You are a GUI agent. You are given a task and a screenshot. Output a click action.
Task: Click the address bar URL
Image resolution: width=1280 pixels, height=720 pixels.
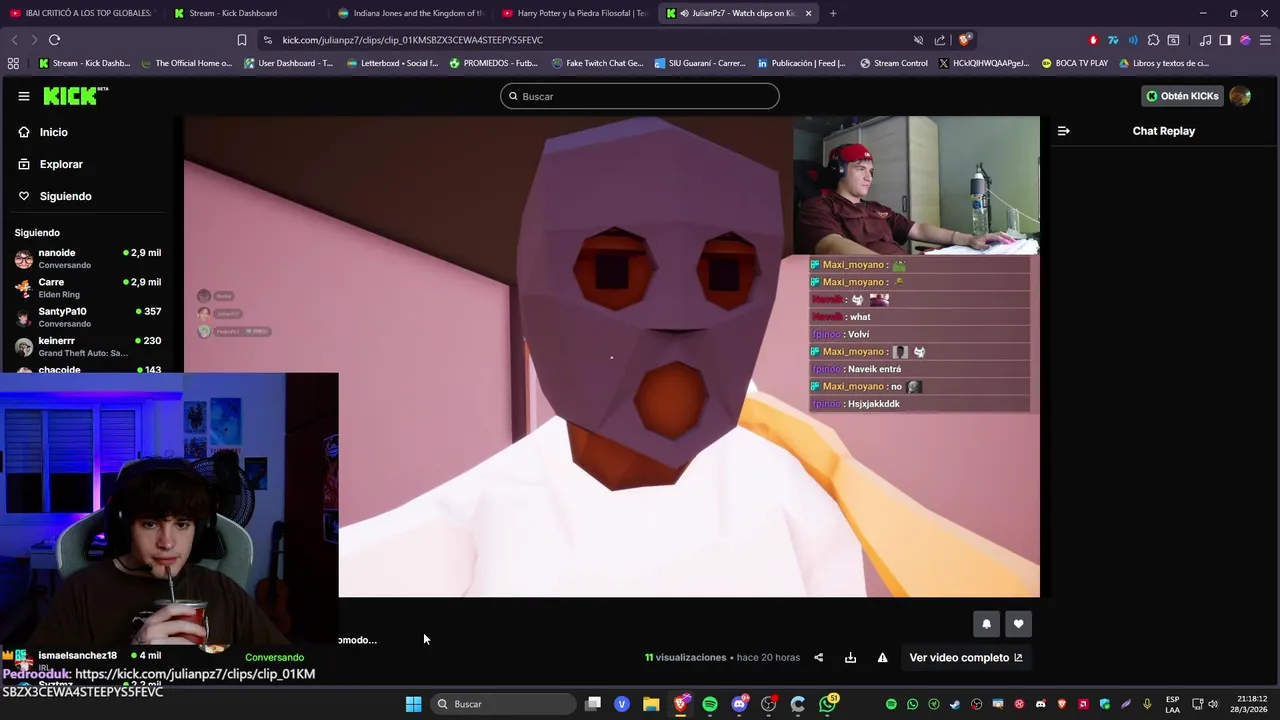coord(412,40)
